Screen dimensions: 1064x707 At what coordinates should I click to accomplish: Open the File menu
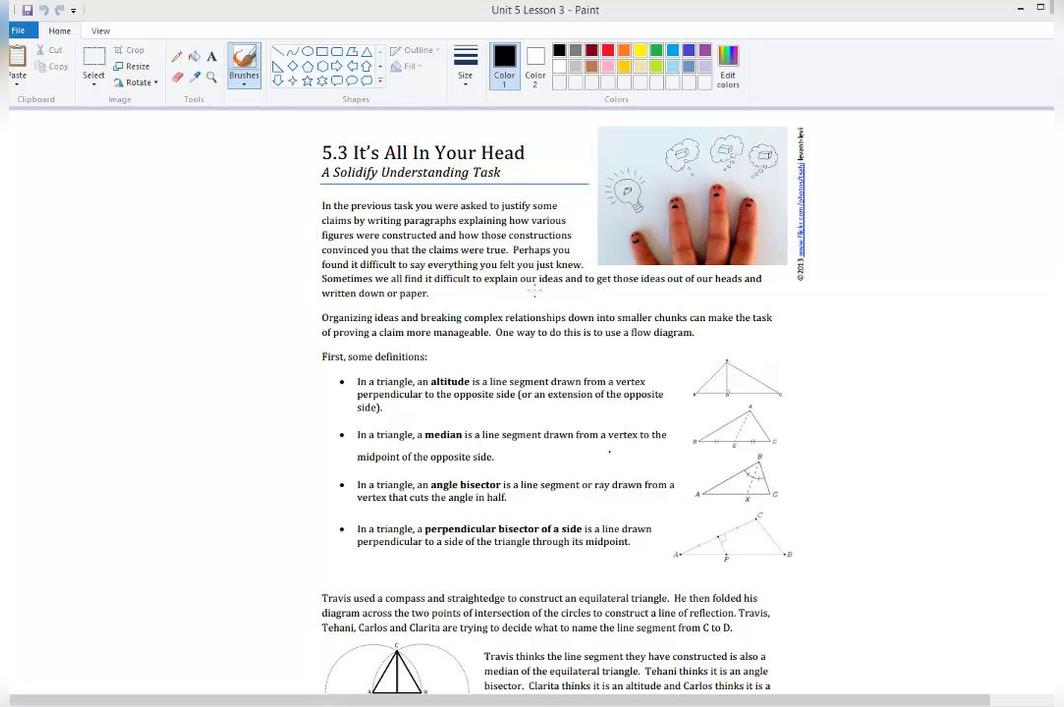(x=19, y=31)
